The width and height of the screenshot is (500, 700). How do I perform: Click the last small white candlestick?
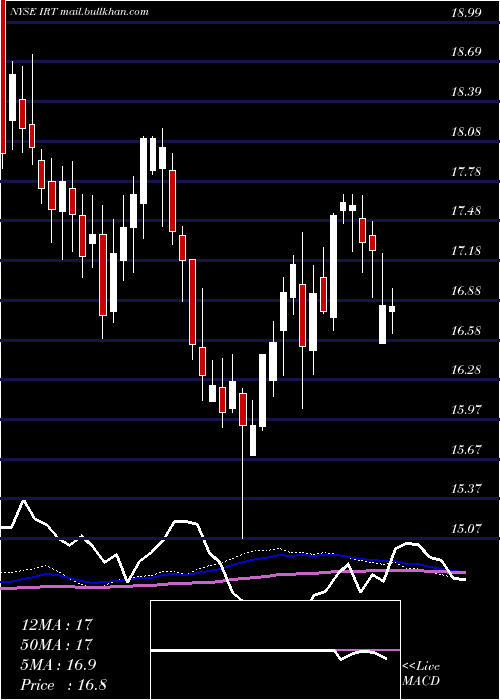point(392,311)
